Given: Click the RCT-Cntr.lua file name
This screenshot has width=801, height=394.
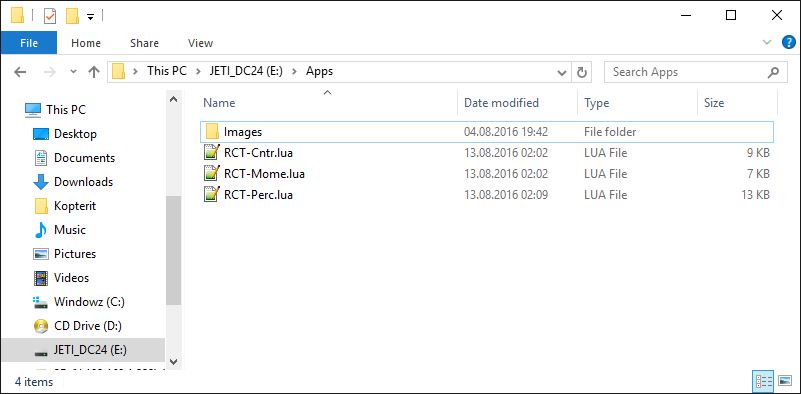Looking at the screenshot, I should [258, 153].
